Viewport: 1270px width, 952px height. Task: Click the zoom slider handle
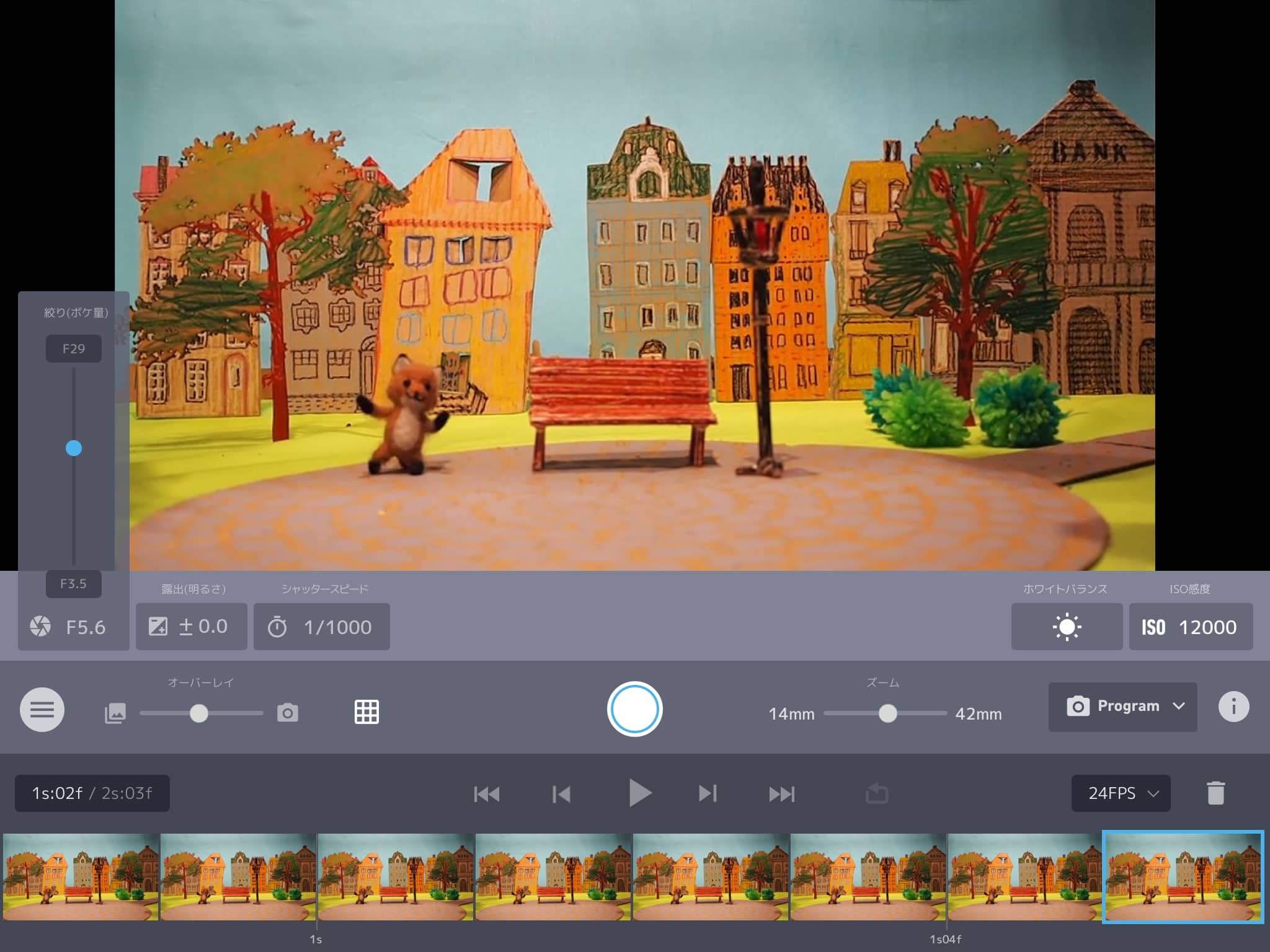tap(887, 713)
